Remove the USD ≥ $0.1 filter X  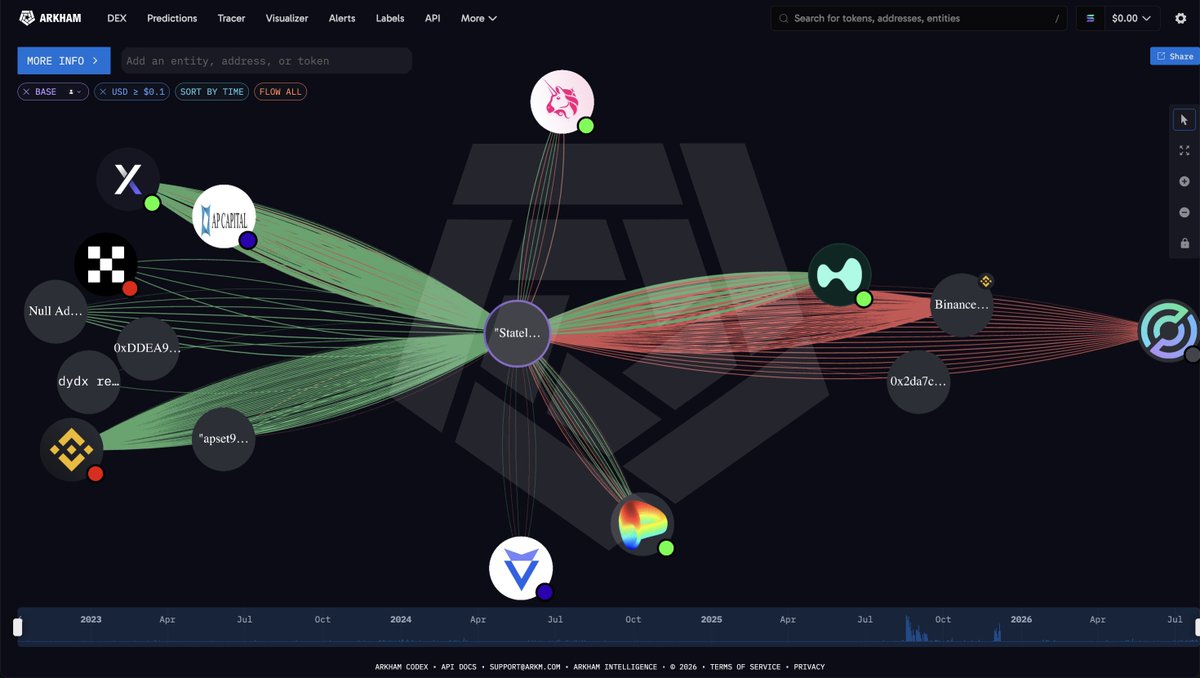coord(103,92)
